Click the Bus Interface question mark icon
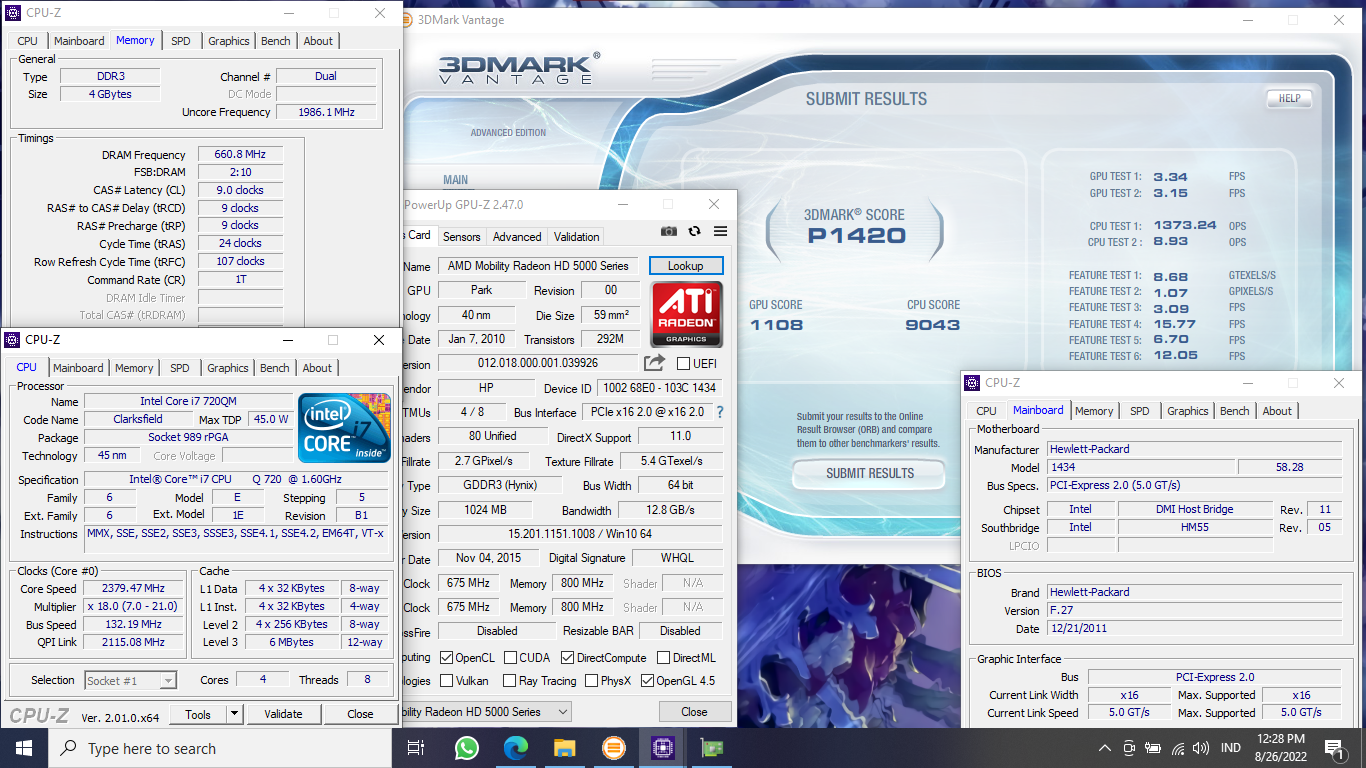Viewport: 1366px width, 768px height. pos(720,412)
